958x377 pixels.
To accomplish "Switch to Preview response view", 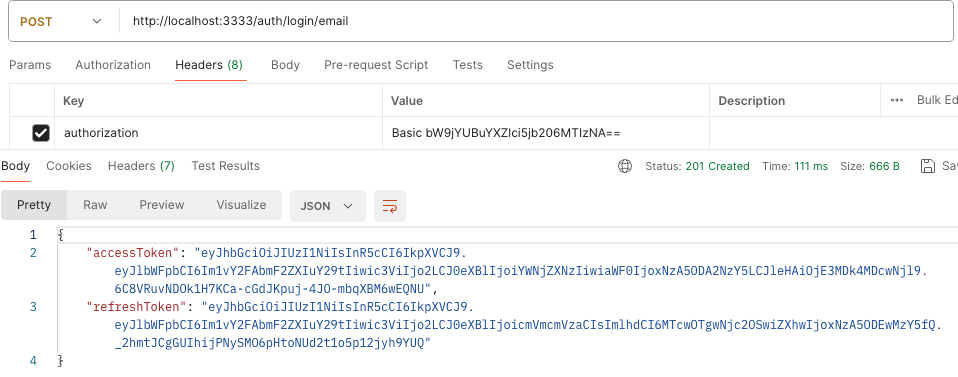I will pyautogui.click(x=162, y=205).
